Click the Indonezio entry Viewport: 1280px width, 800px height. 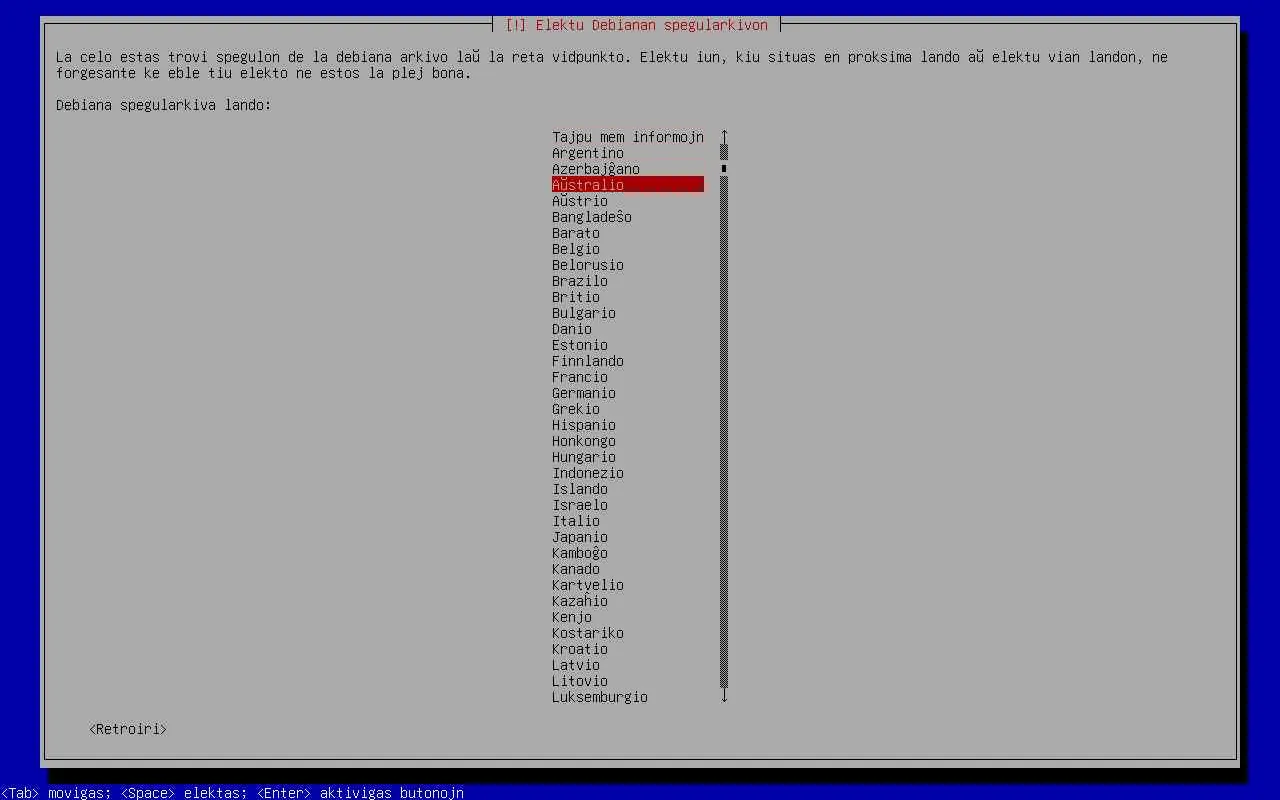pos(588,473)
